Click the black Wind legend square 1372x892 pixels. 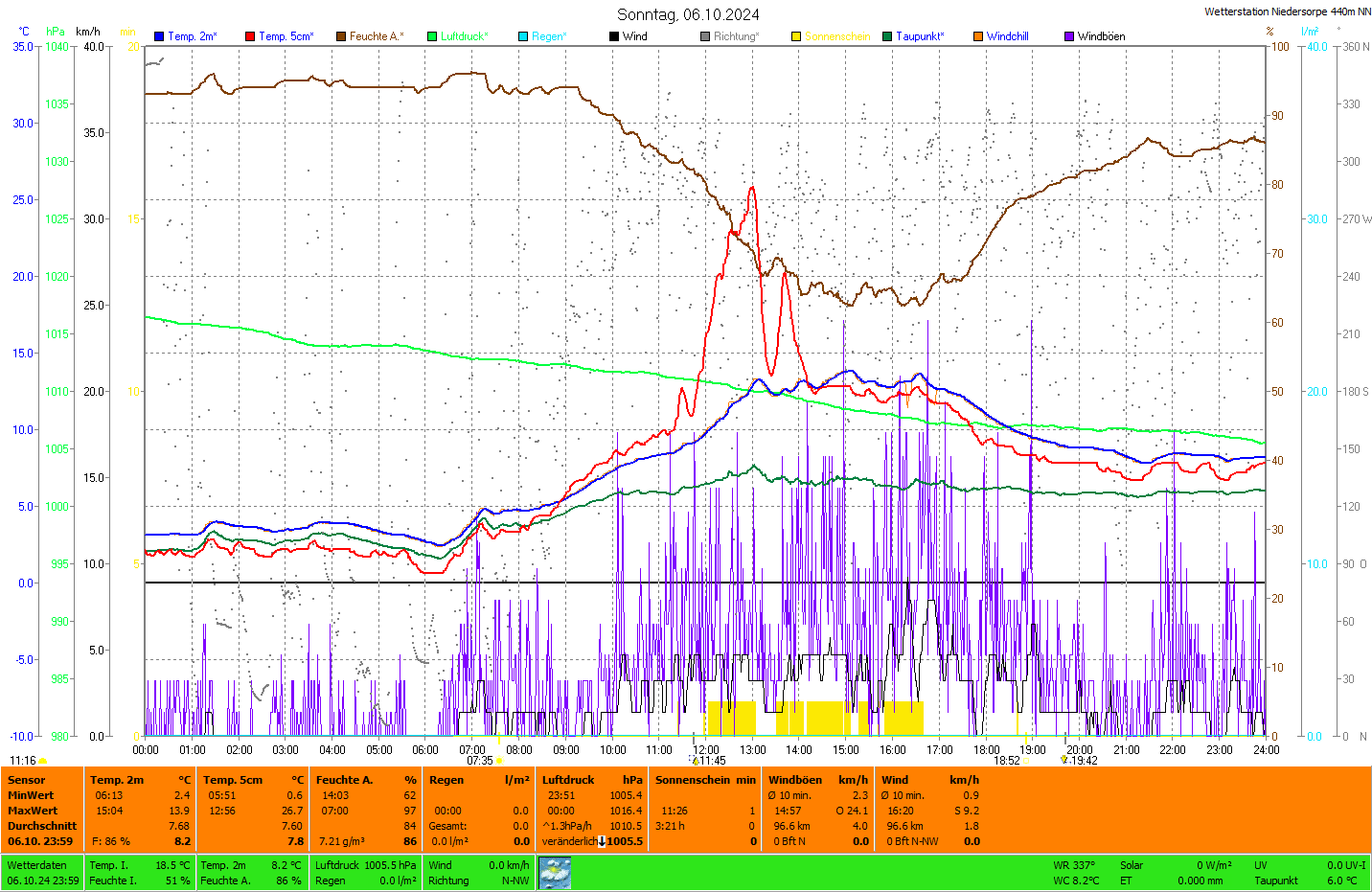614,36
